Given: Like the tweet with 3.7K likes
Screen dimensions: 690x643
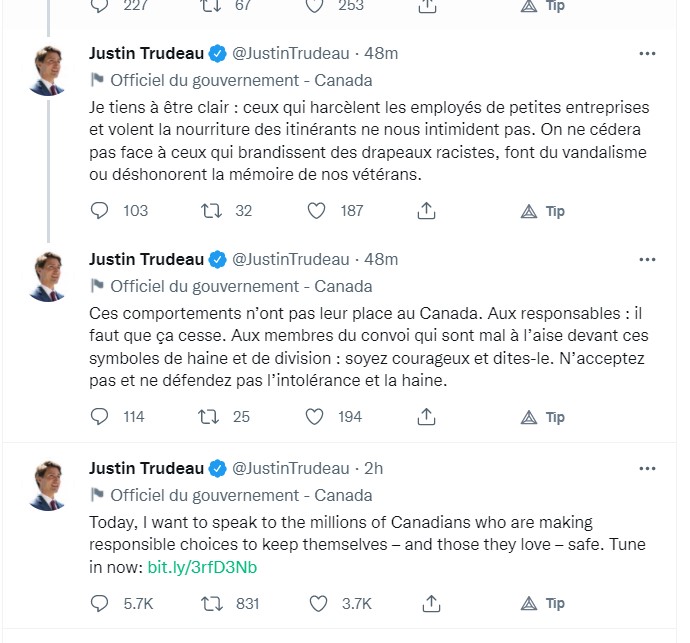Looking at the screenshot, I should 317,603.
